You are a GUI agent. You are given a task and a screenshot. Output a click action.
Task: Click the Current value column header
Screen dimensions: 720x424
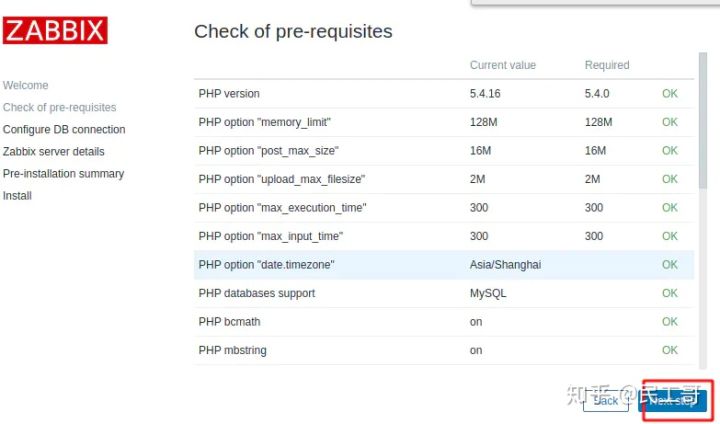503,65
